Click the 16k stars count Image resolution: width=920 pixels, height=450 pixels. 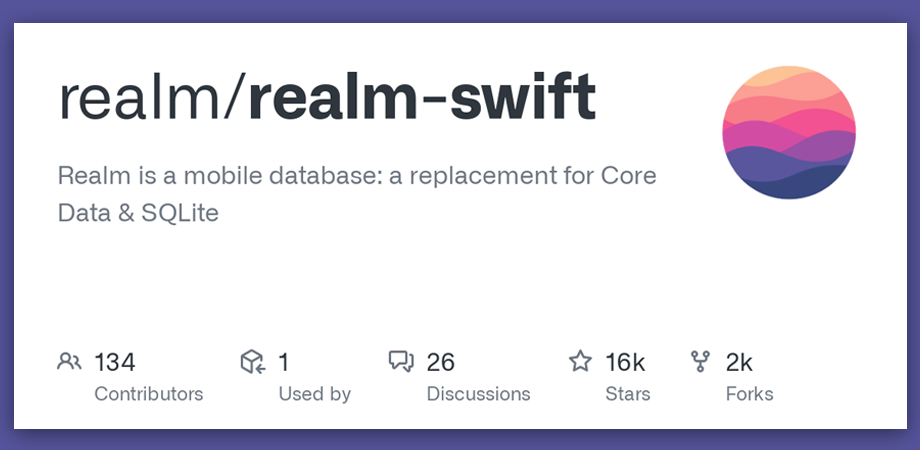tap(625, 362)
